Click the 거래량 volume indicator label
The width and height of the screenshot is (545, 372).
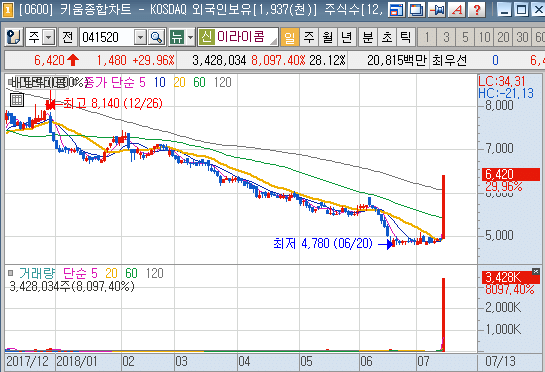tap(37, 273)
